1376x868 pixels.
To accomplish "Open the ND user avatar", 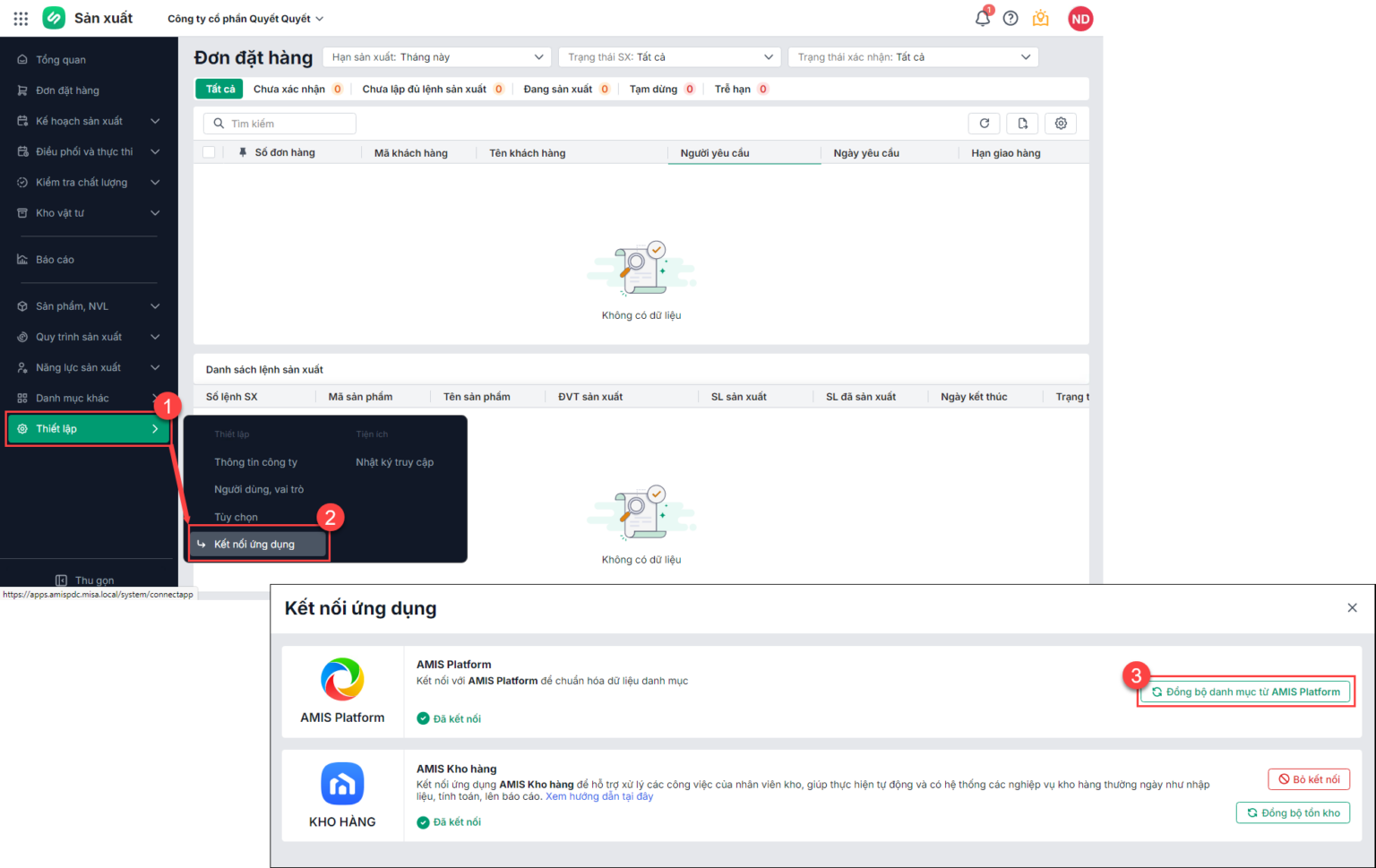I will pyautogui.click(x=1080, y=17).
